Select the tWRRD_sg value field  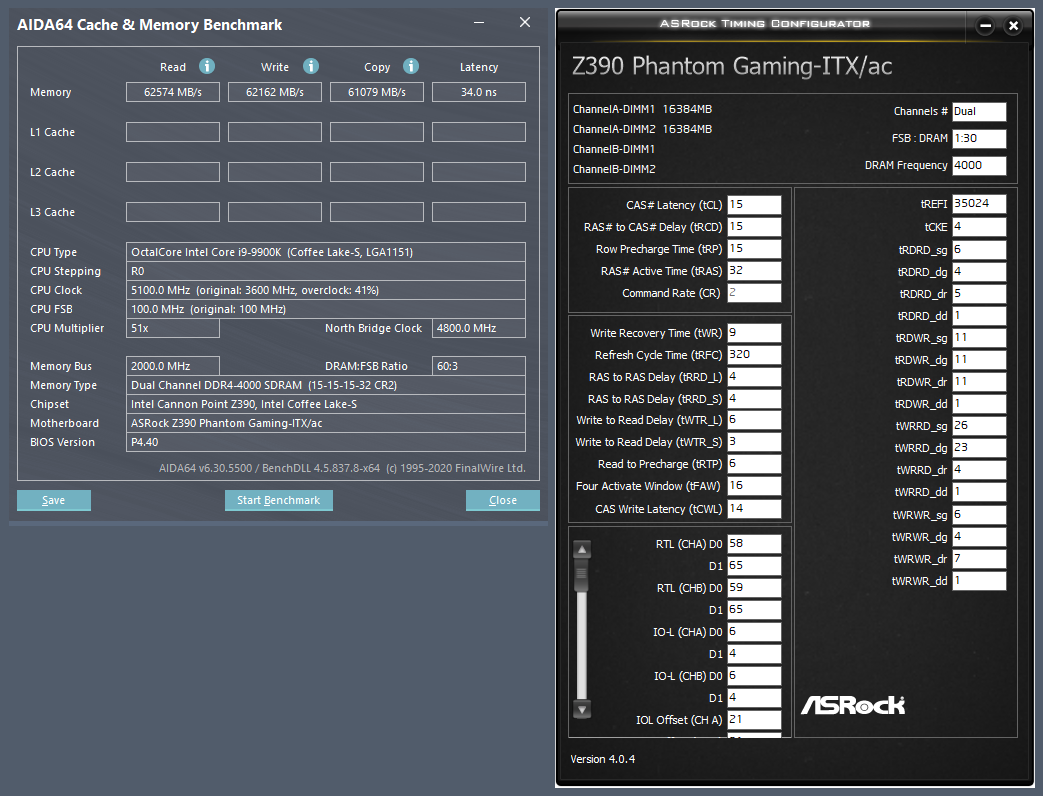click(x=979, y=426)
